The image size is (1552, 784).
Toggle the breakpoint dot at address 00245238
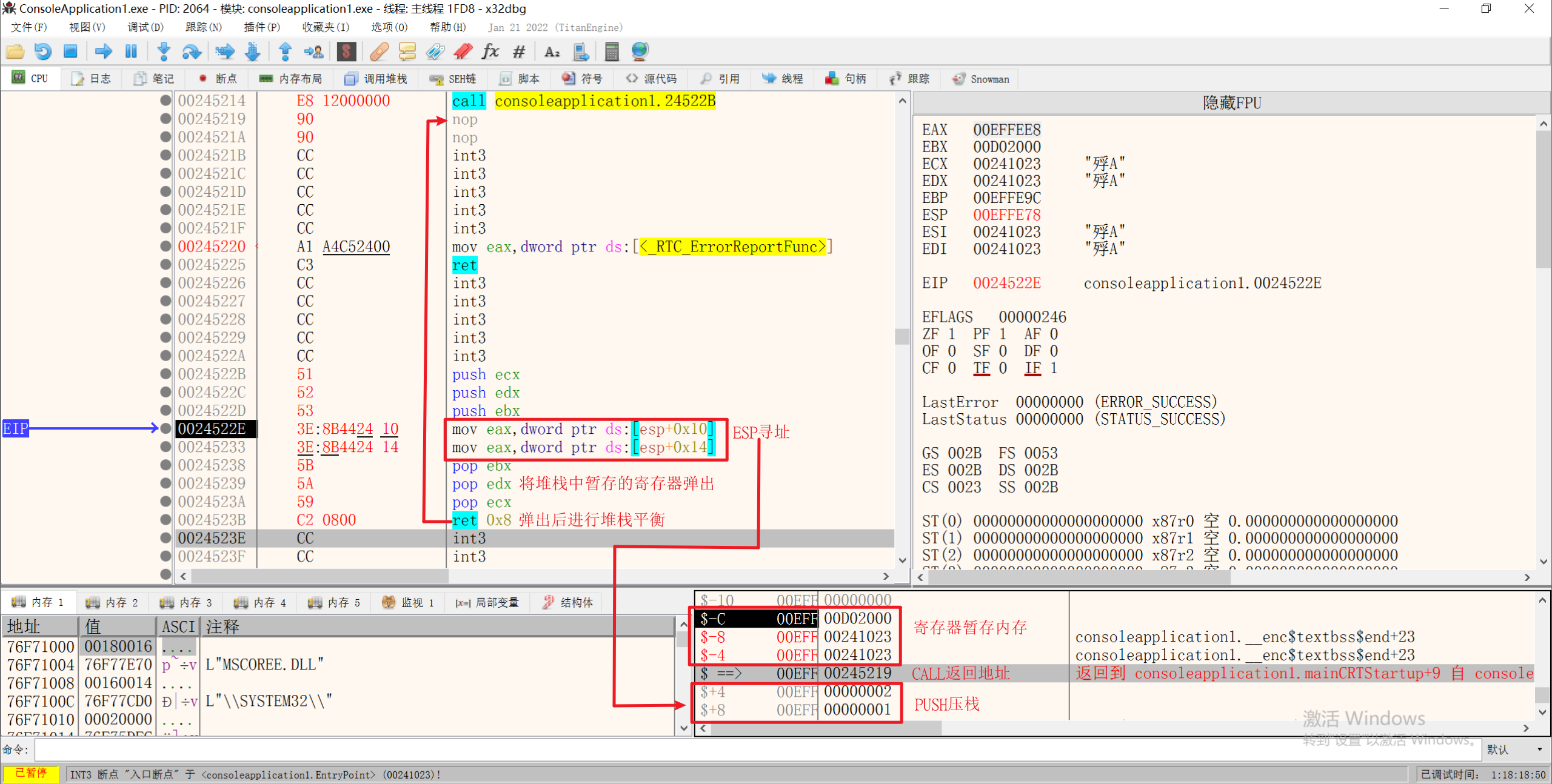pyautogui.click(x=165, y=465)
